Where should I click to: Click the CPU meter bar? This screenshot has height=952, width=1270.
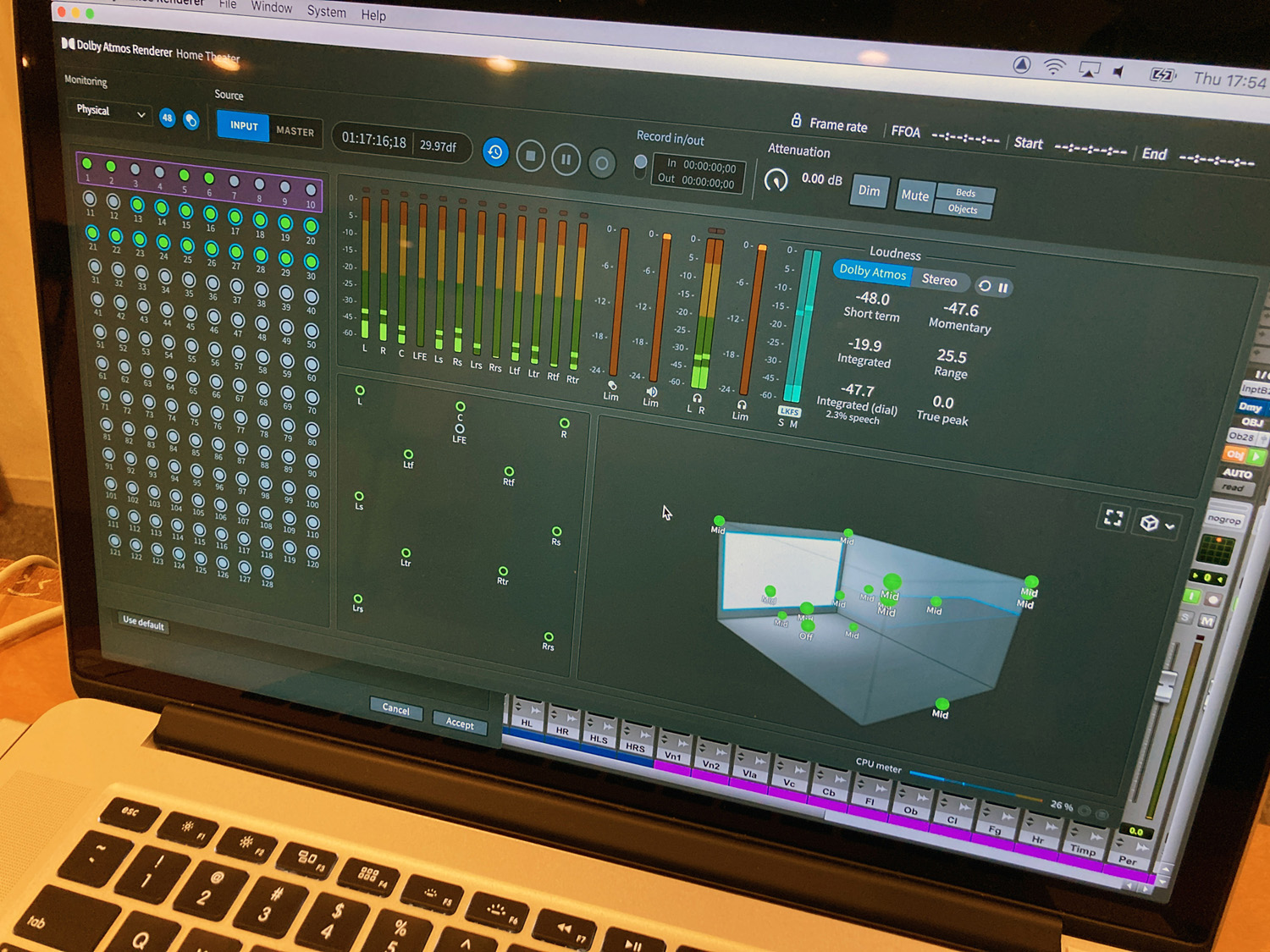click(x=976, y=786)
